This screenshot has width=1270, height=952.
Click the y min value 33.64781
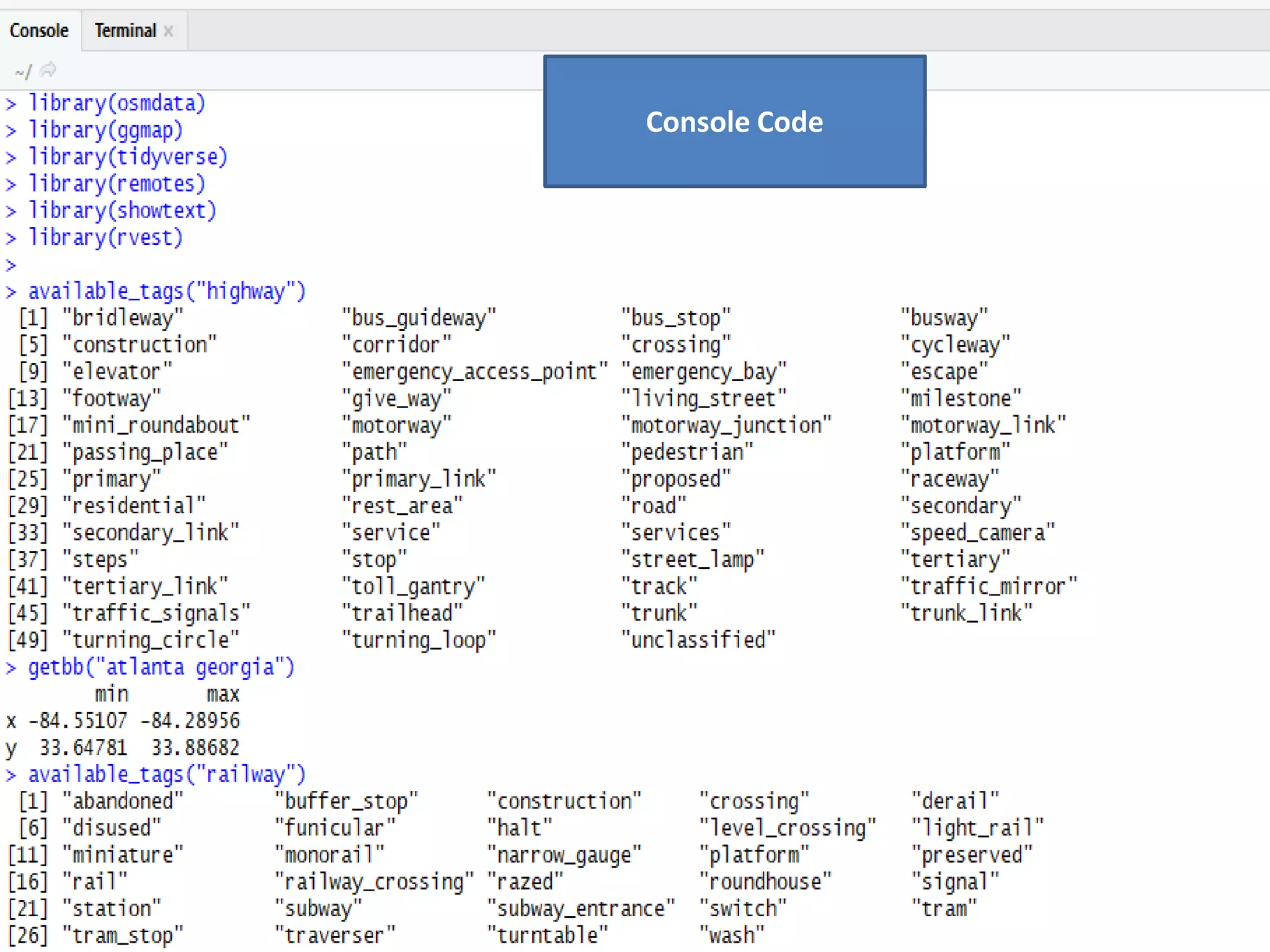coord(84,748)
